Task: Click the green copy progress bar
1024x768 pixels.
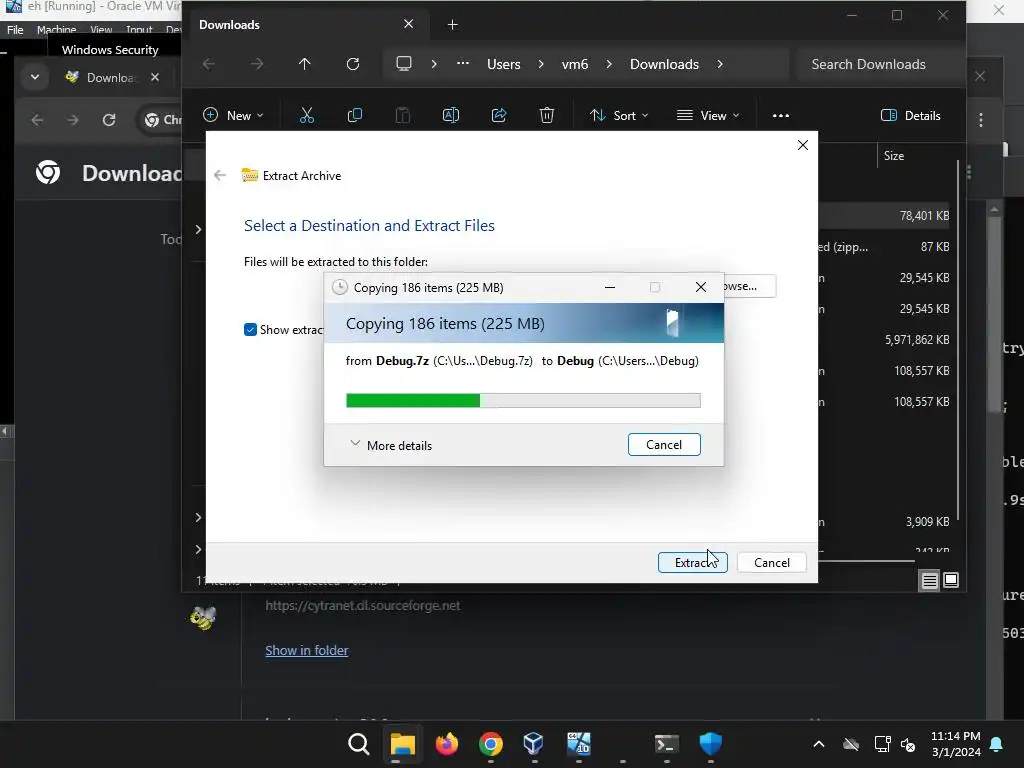Action: tap(523, 400)
